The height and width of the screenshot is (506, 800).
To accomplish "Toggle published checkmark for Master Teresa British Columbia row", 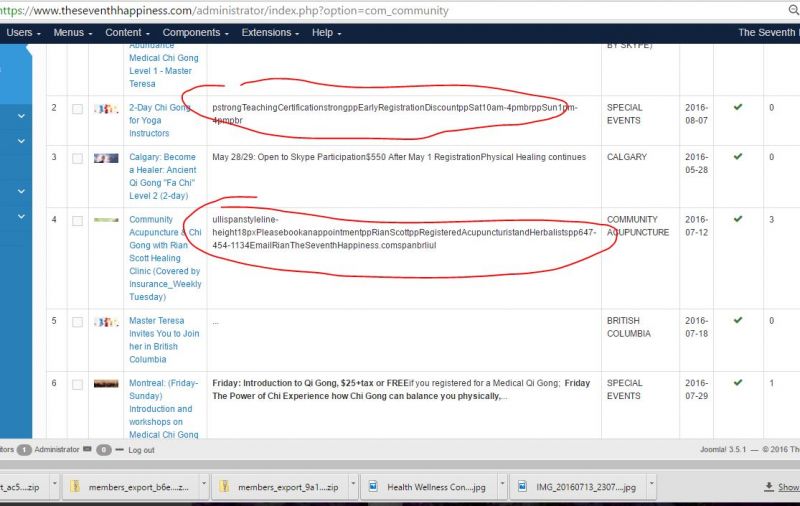I will point(738,320).
